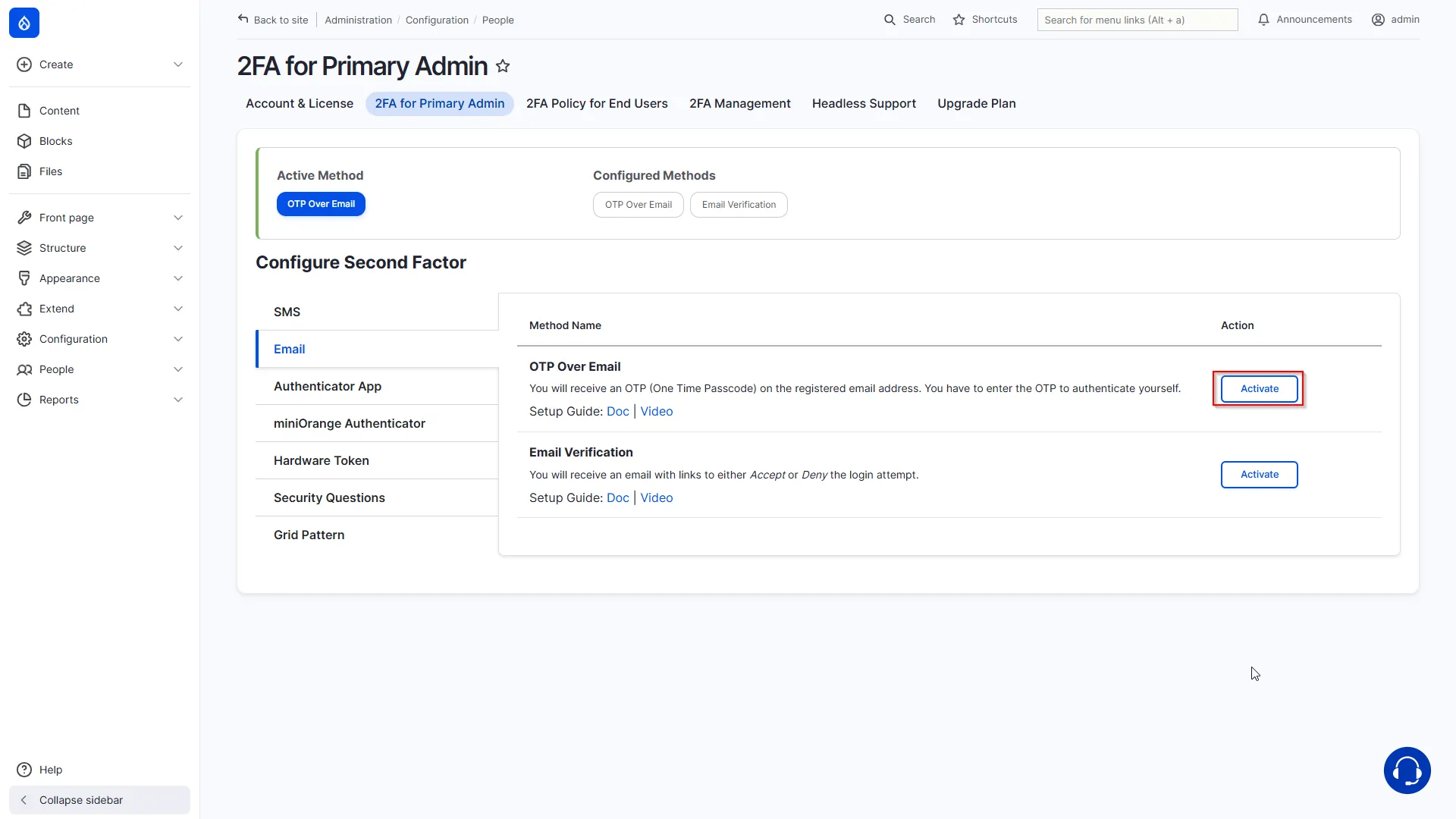Click the Structure layers icon
The image size is (1456, 819).
(24, 248)
